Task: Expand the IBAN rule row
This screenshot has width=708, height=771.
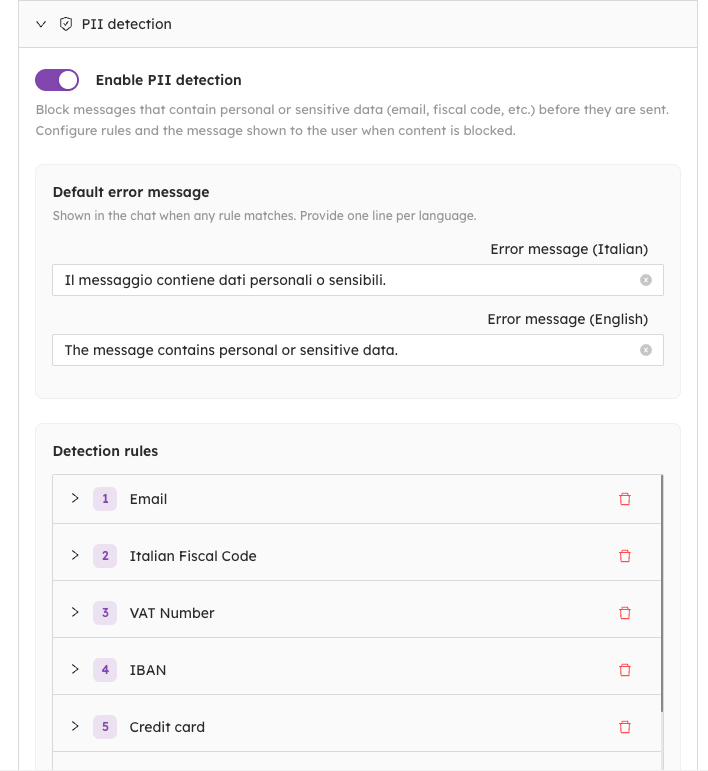Action: [x=75, y=669]
